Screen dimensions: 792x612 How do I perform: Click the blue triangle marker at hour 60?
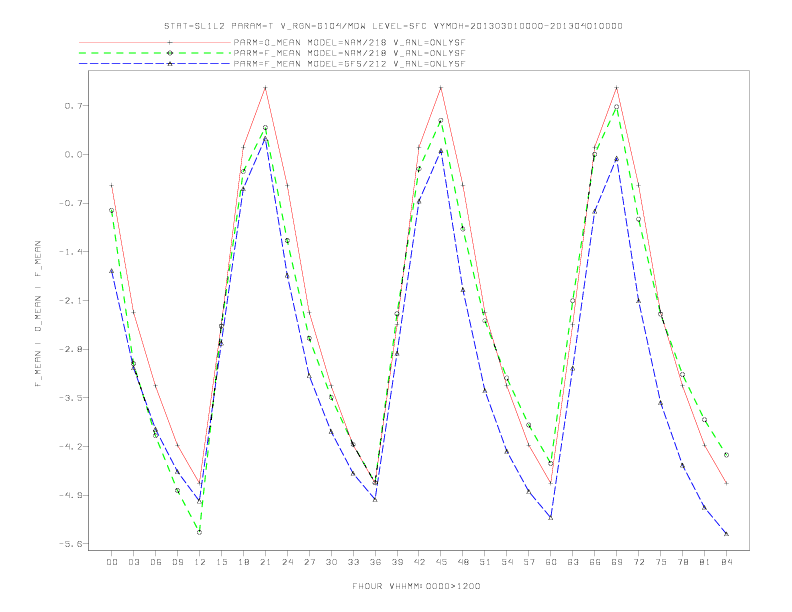click(x=551, y=518)
